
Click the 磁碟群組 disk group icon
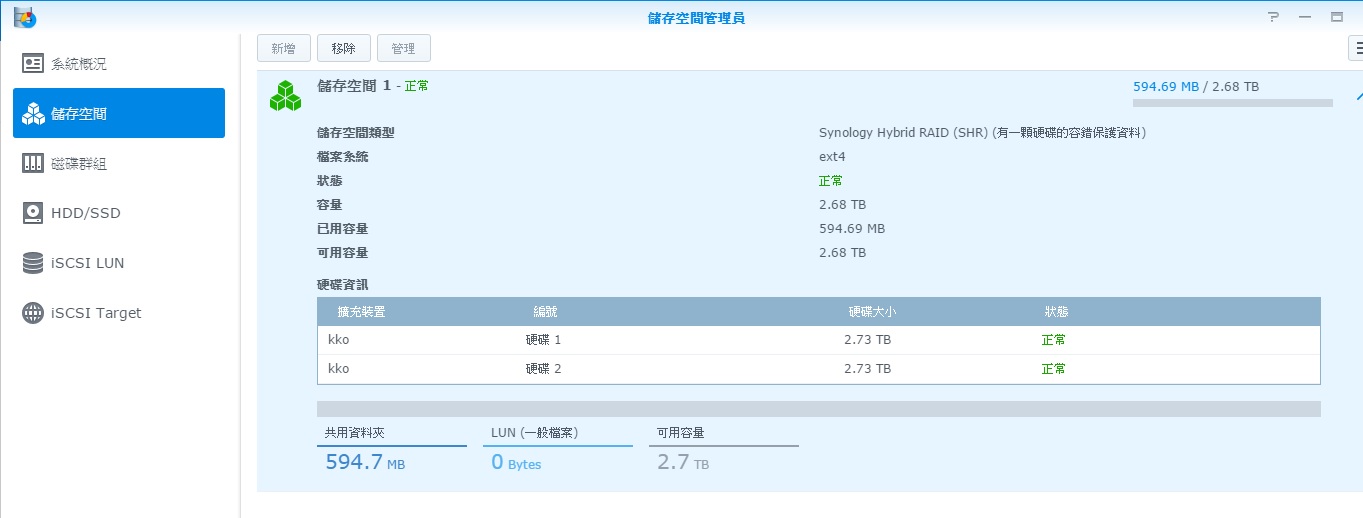(33, 163)
